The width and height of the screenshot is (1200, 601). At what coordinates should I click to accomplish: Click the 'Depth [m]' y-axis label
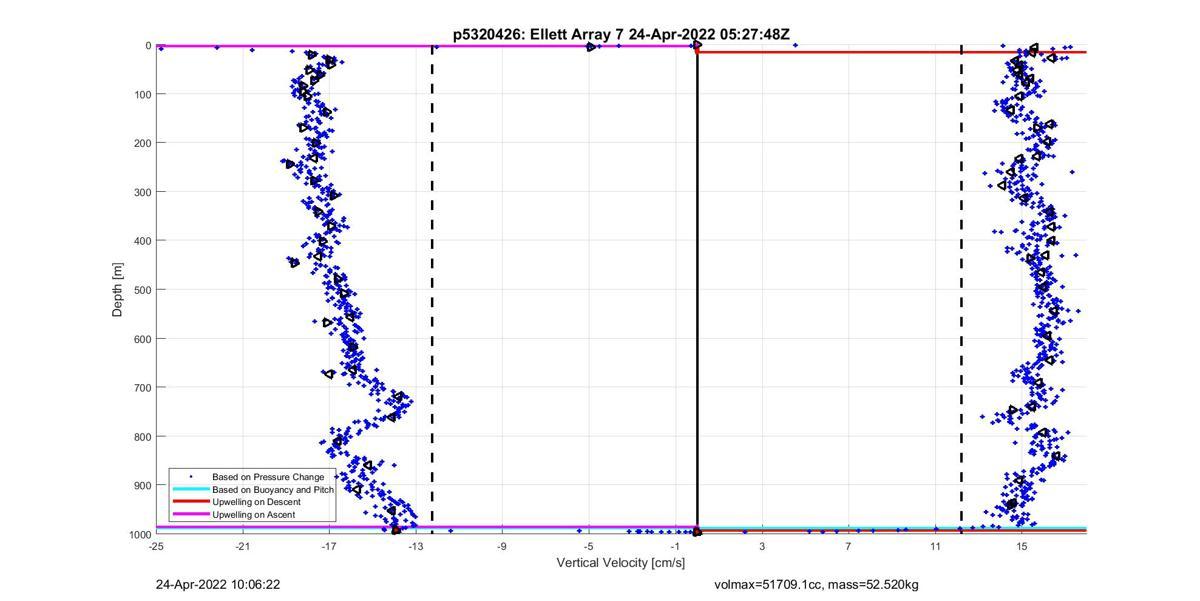[117, 289]
